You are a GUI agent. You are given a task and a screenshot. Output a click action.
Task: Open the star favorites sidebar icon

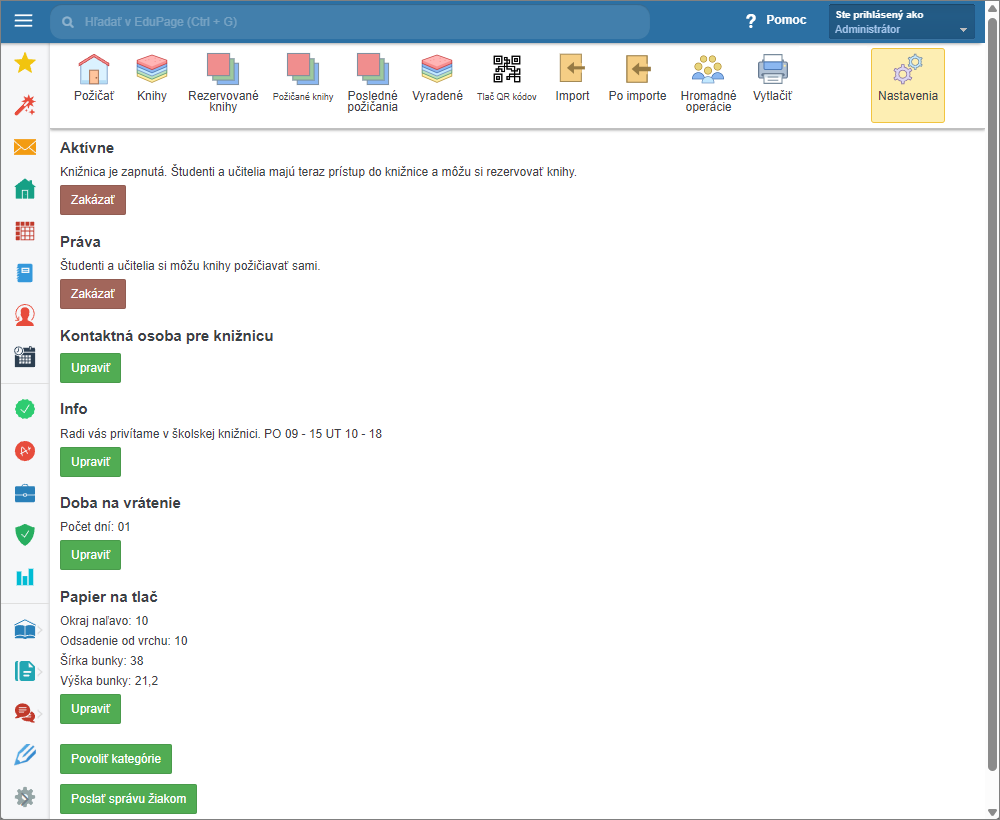click(25, 63)
